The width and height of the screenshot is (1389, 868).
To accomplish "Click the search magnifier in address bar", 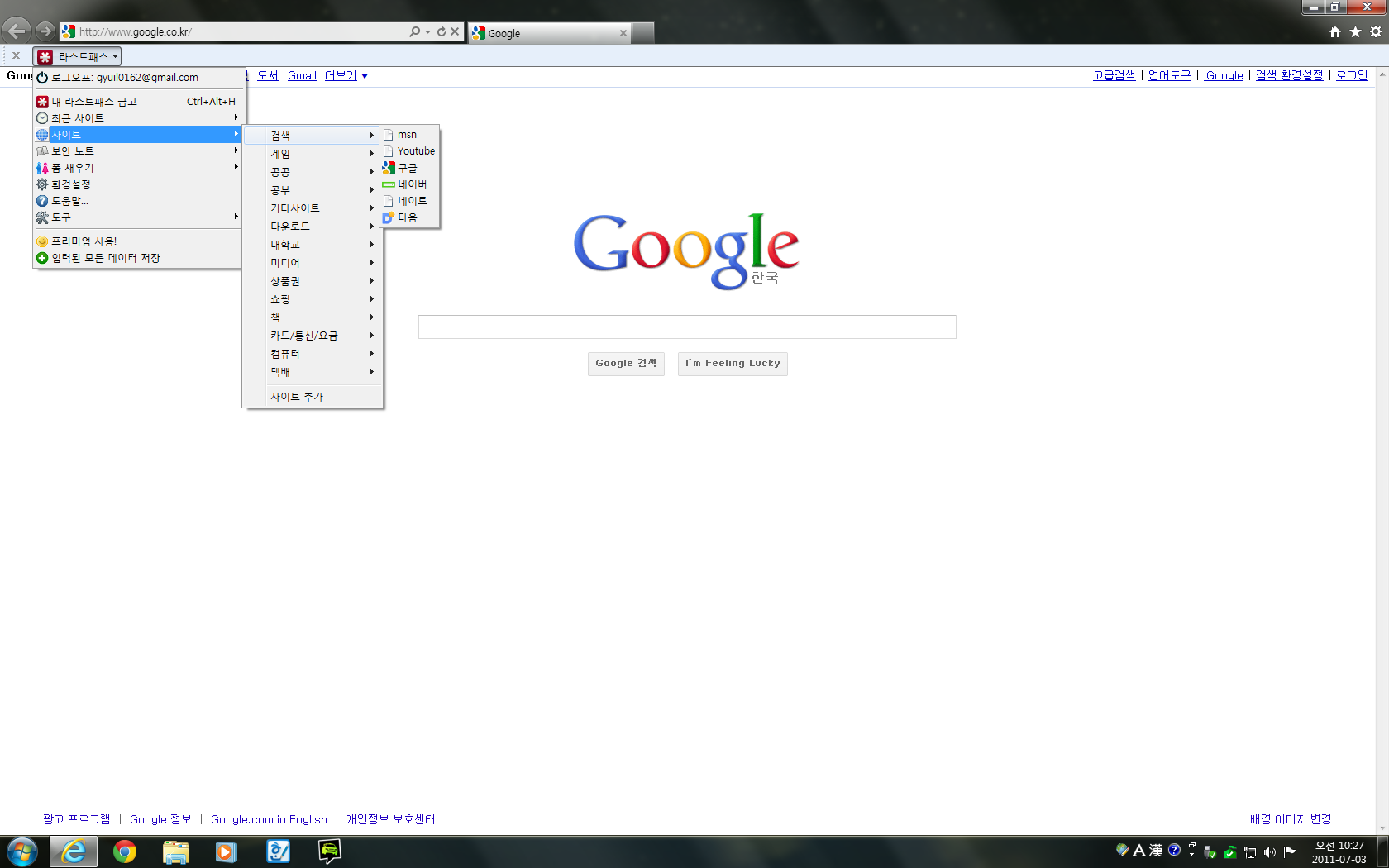I will click(x=415, y=31).
